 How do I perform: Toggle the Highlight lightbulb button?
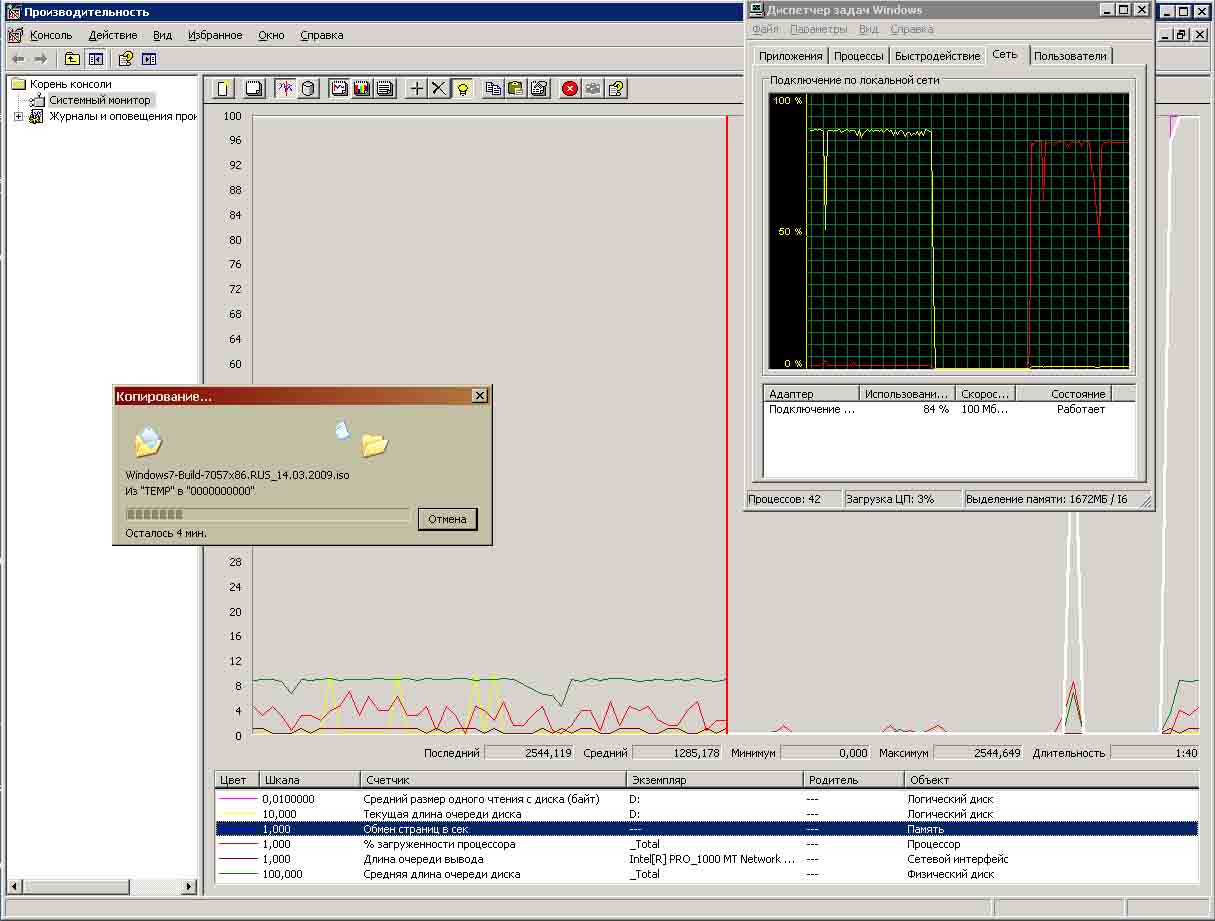click(x=462, y=88)
